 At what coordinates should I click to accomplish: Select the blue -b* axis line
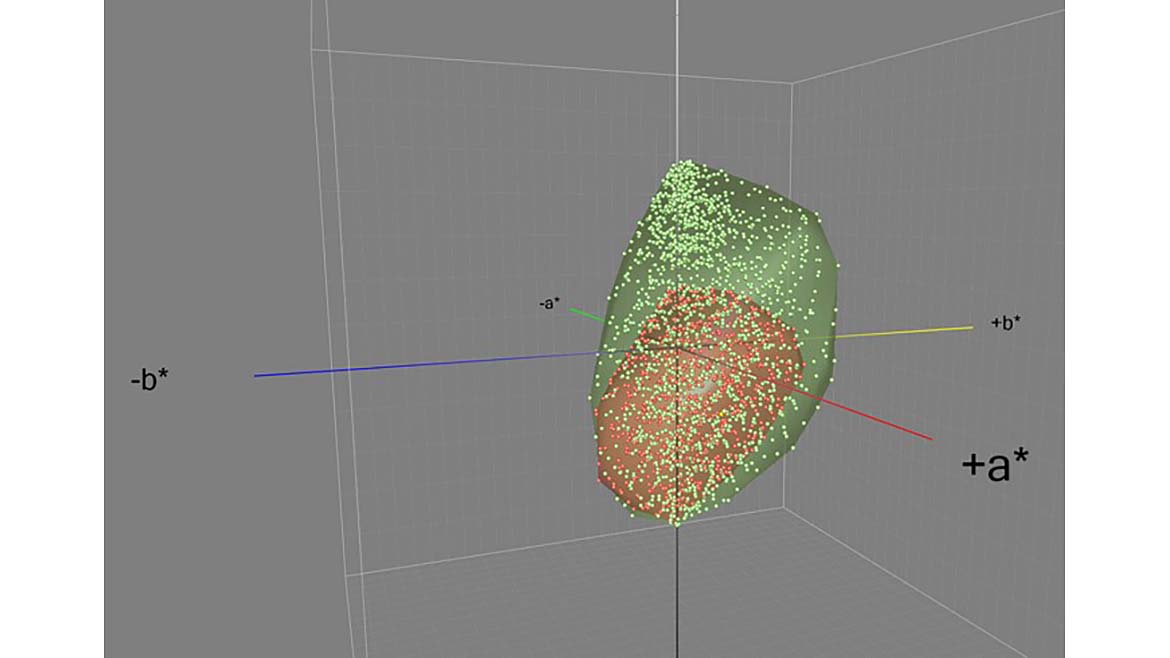(x=425, y=364)
